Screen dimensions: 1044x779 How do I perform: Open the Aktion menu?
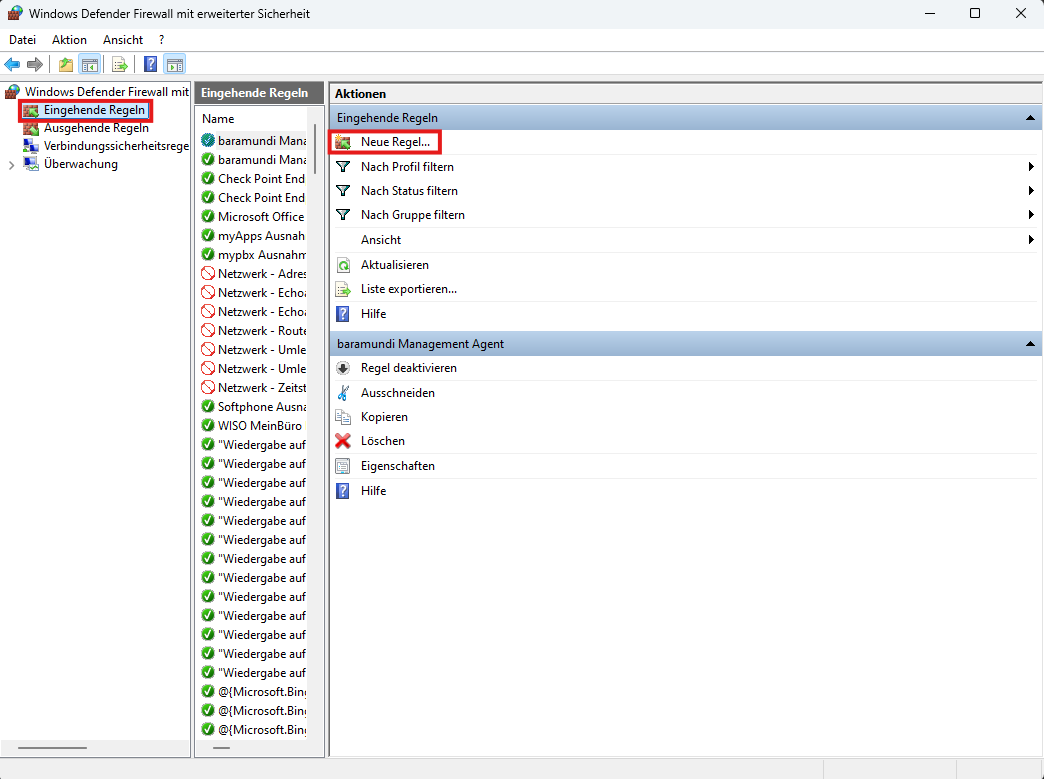(x=69, y=40)
